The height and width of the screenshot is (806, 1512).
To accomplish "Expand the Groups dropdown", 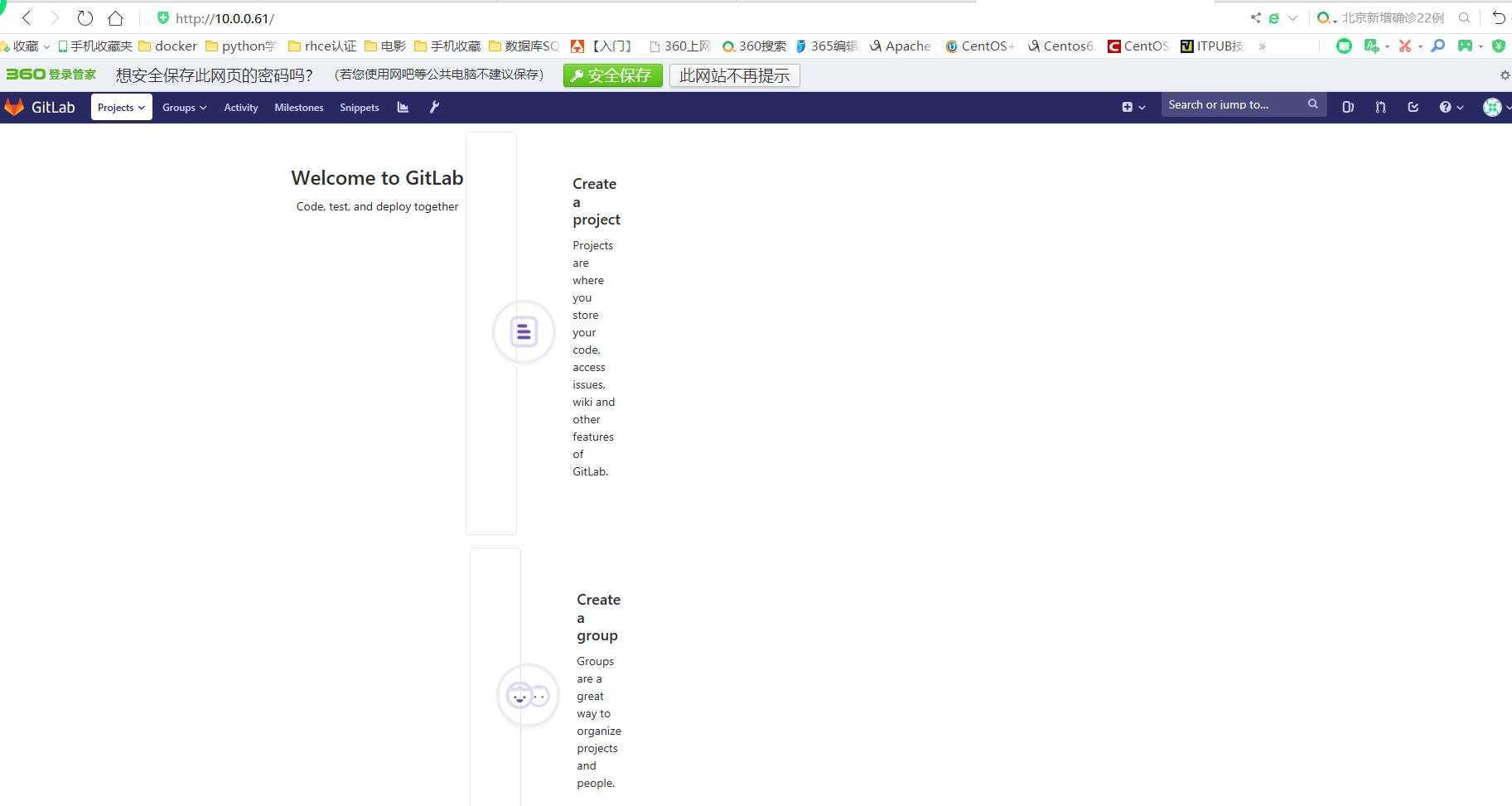I will 184,107.
